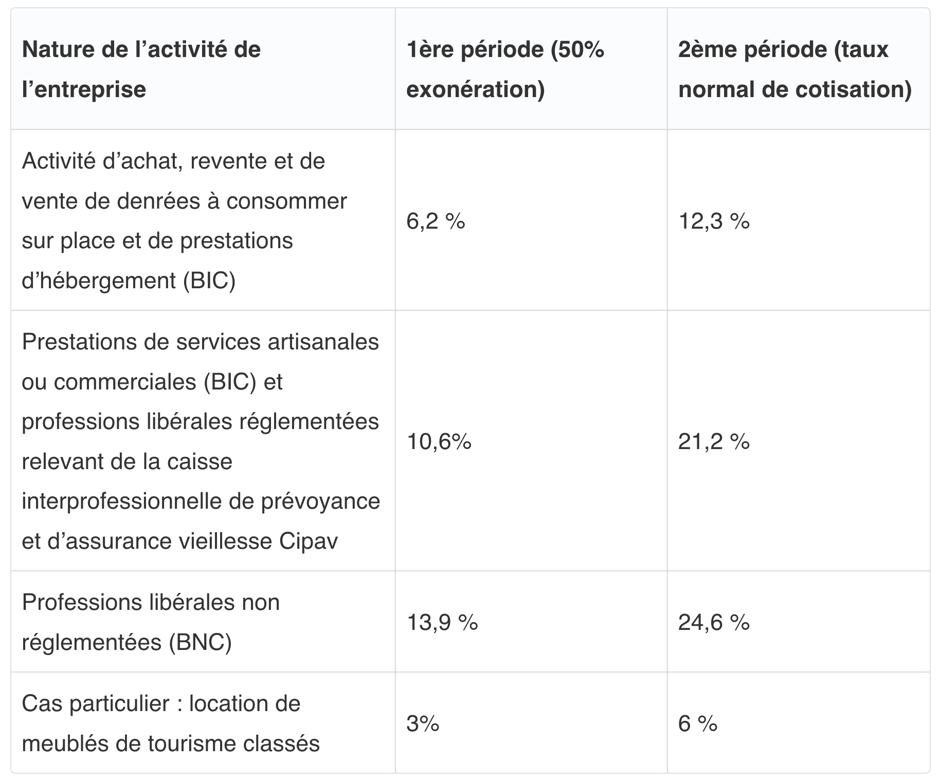Click the 6,2 % rate value

coord(436,221)
